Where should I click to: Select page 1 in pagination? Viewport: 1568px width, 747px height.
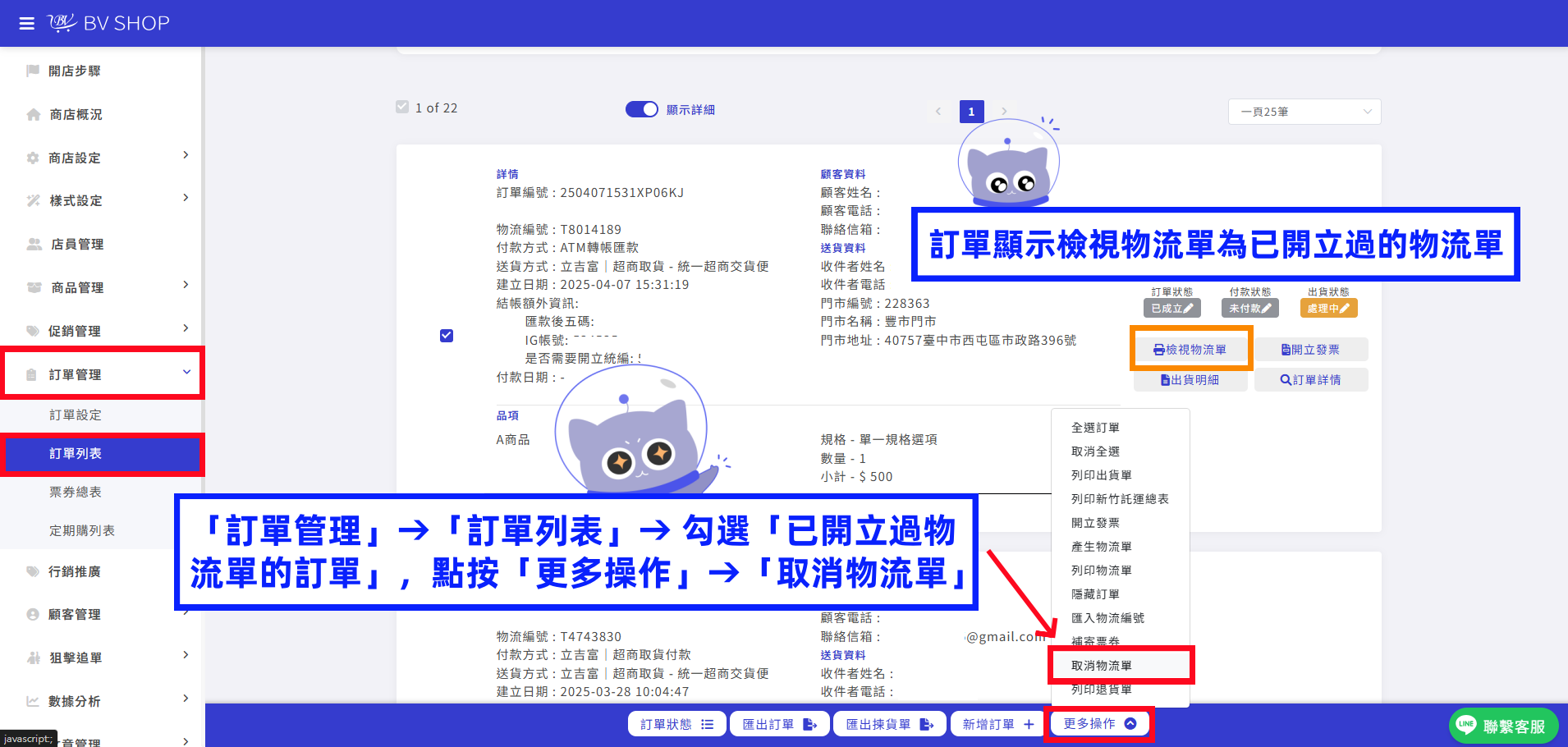tap(971, 111)
